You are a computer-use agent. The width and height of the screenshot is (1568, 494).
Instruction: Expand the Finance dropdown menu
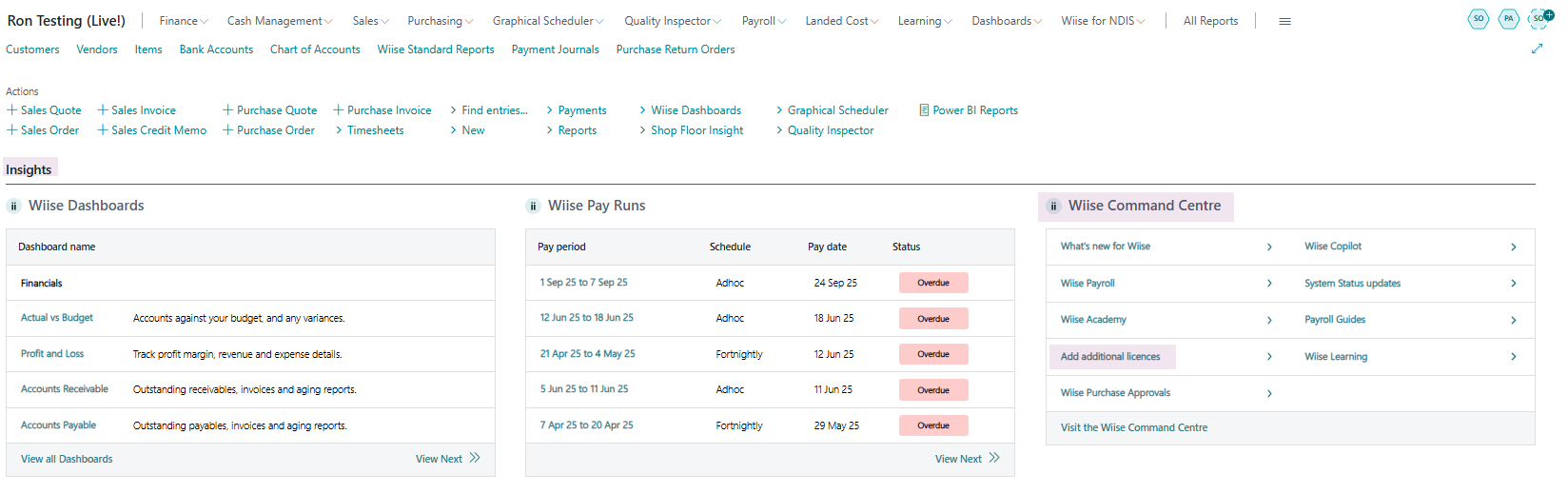point(183,21)
